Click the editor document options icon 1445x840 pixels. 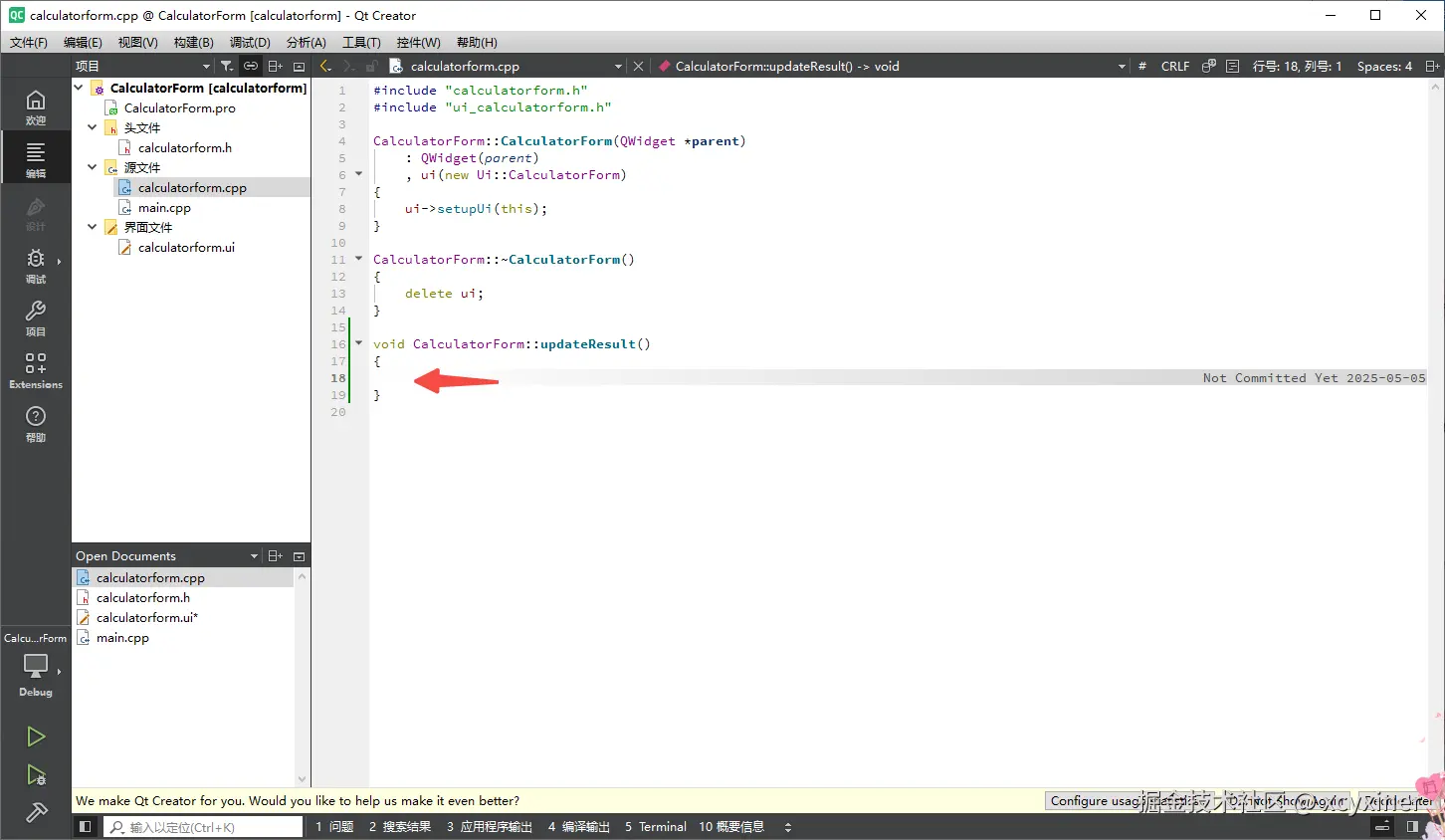tap(1233, 66)
